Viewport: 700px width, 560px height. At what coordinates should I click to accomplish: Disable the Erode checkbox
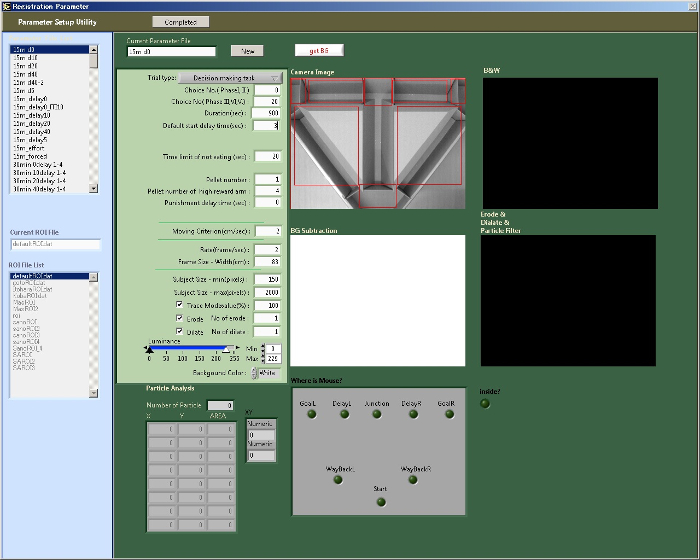click(179, 318)
